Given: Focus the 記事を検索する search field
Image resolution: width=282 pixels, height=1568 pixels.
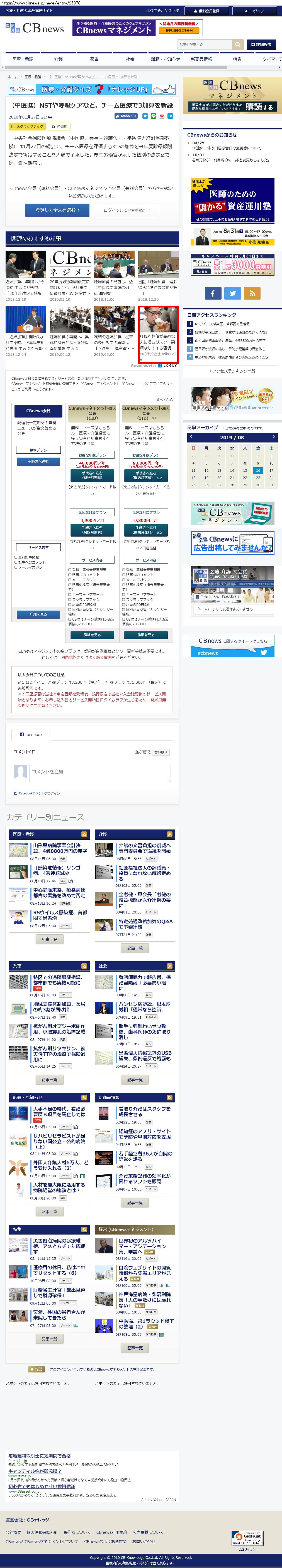Looking at the screenshot, I should click(205, 45).
